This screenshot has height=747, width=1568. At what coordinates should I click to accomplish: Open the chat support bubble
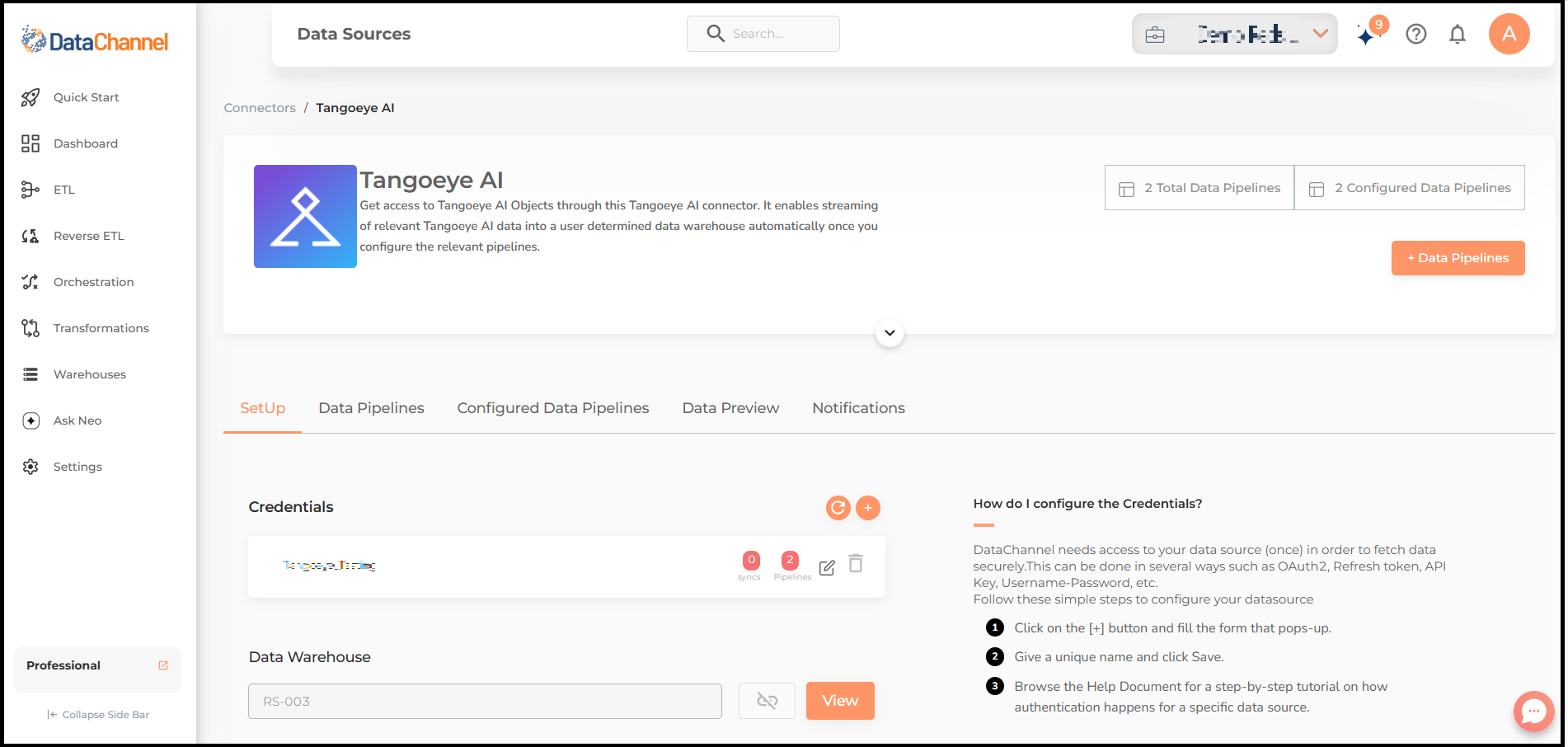click(x=1534, y=711)
